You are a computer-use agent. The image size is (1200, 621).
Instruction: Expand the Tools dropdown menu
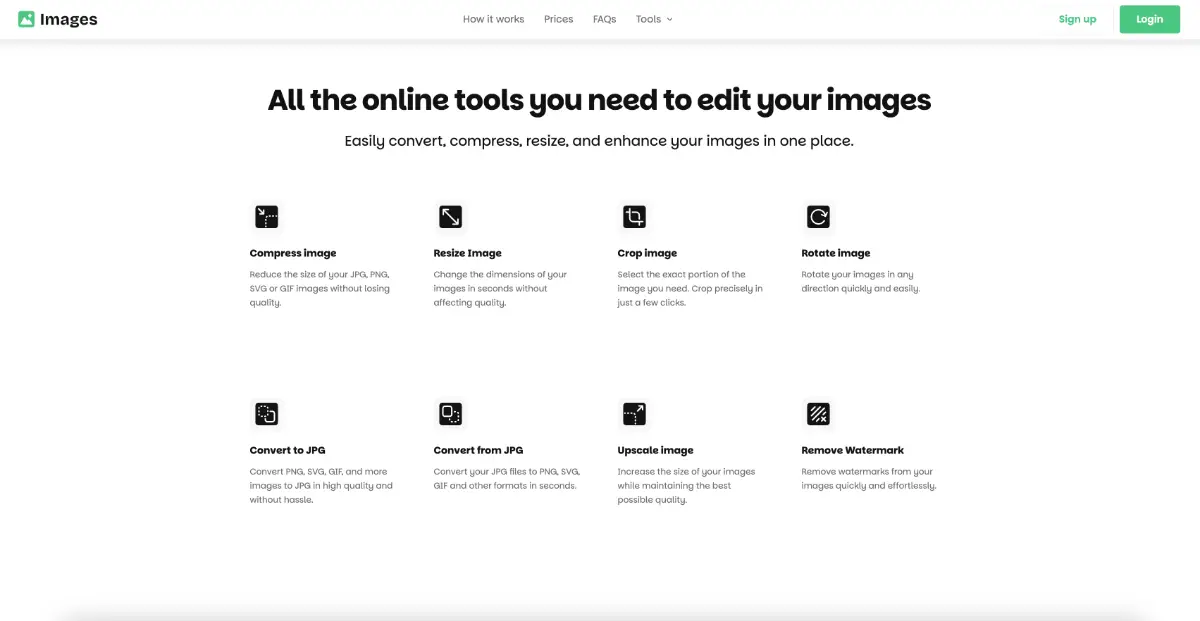pyautogui.click(x=654, y=19)
